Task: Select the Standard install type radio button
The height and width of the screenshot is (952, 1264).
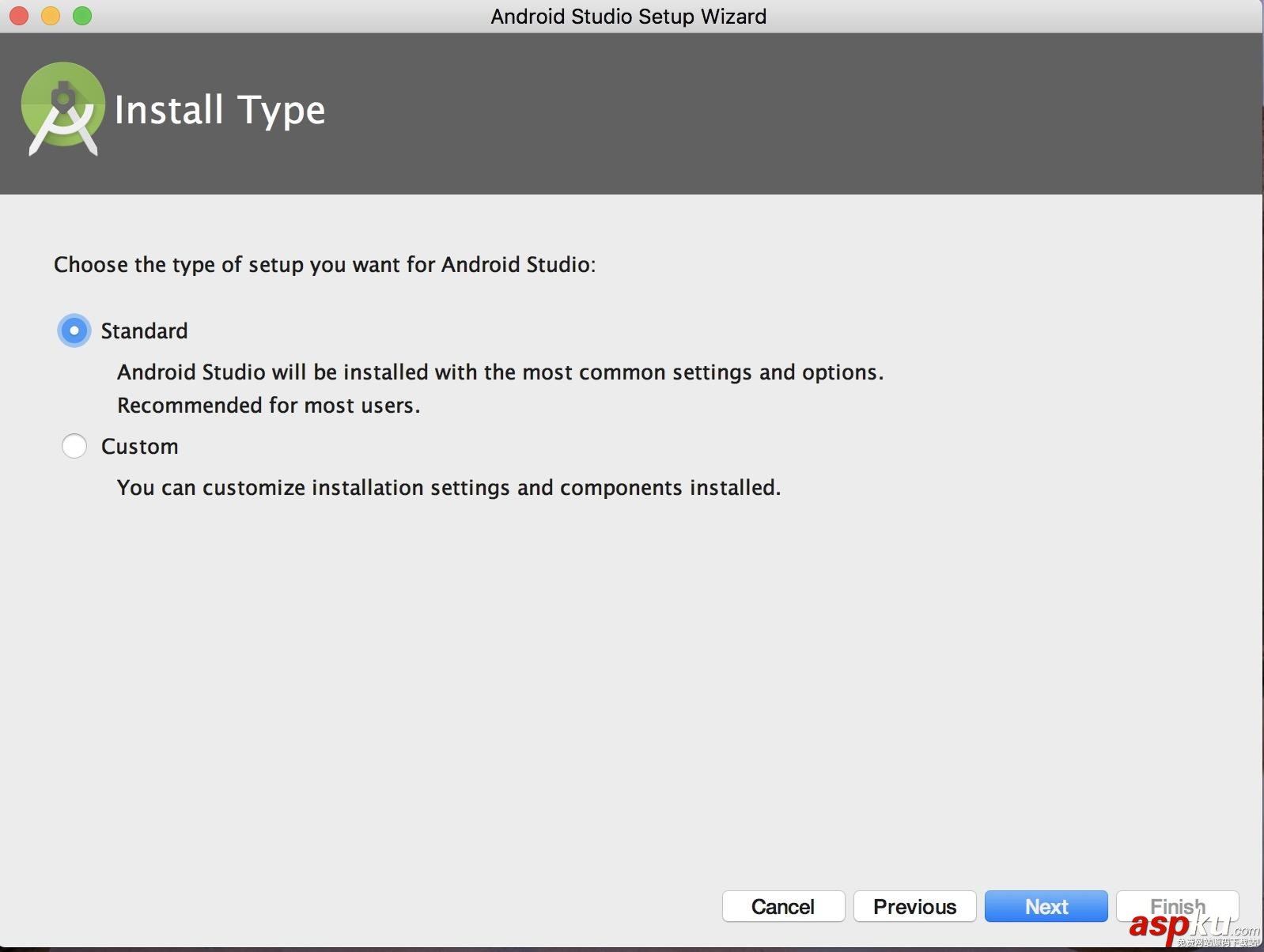Action: pyautogui.click(x=74, y=331)
